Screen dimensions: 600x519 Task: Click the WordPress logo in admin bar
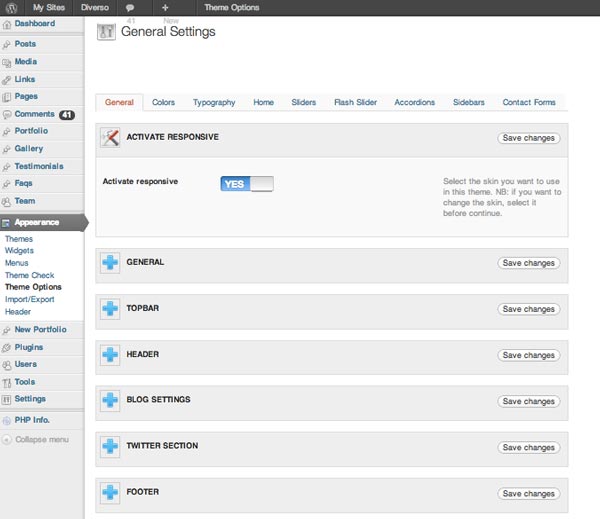click(12, 7)
